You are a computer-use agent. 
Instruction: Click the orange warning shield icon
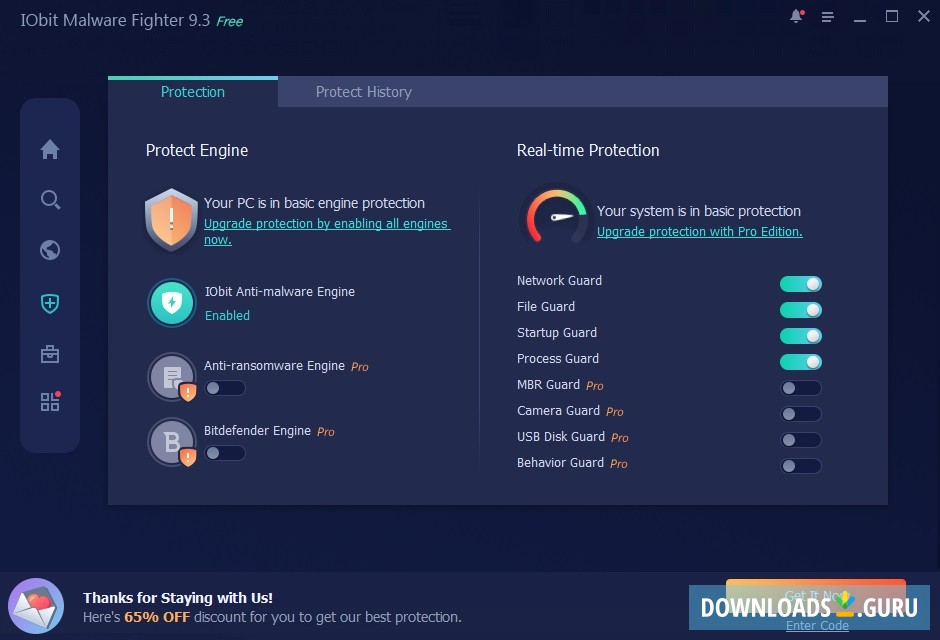(171, 219)
